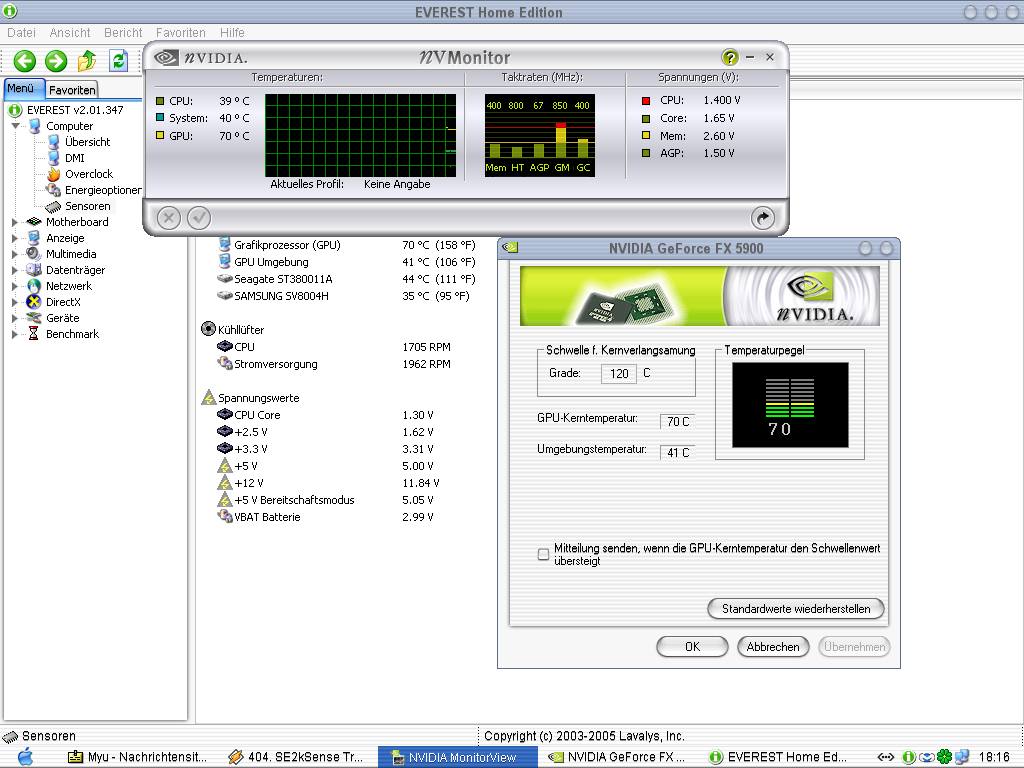Switch to the Favoriten tab

tap(72, 90)
